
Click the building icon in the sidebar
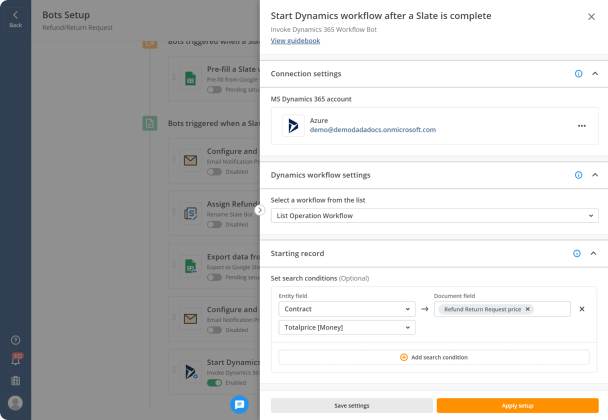point(16,380)
